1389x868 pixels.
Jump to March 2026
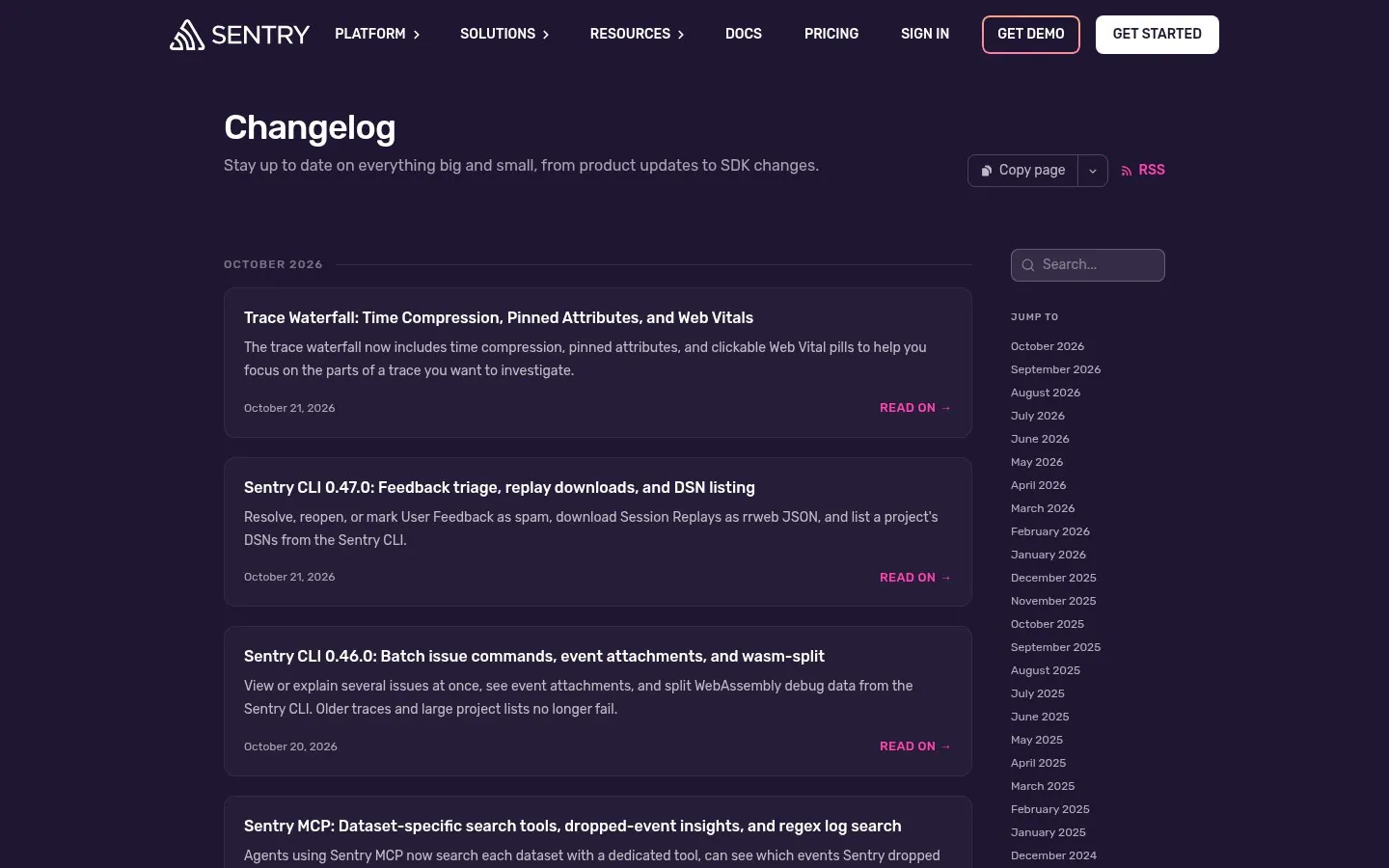click(x=1043, y=508)
